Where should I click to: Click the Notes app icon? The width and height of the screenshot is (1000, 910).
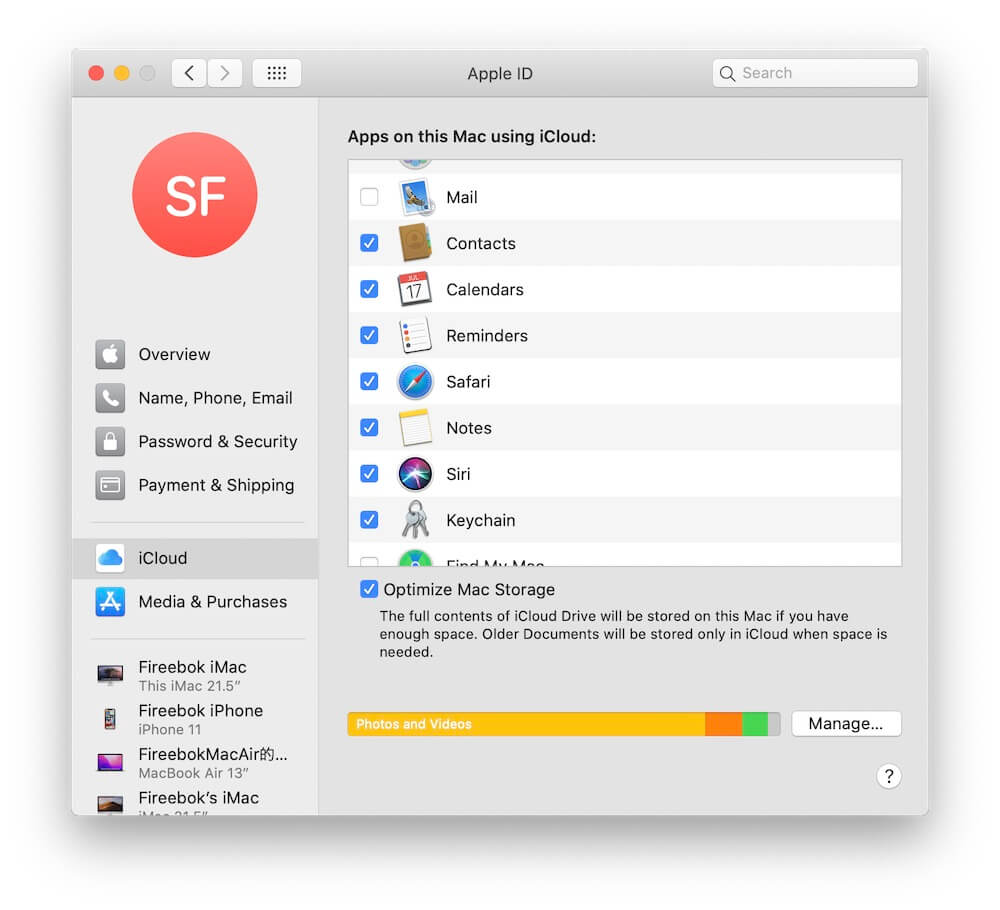click(415, 428)
